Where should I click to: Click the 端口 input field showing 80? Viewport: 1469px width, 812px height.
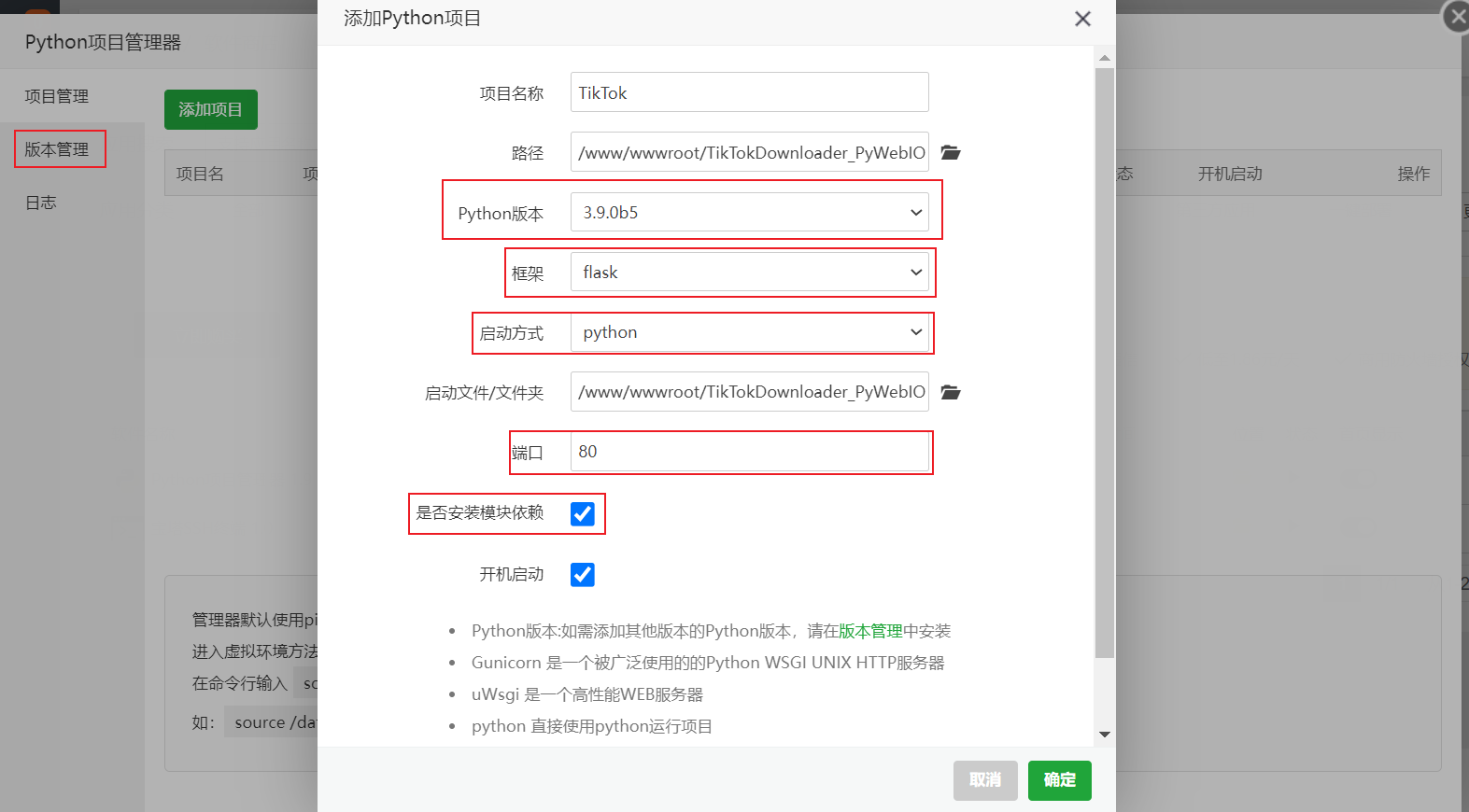pos(749,452)
